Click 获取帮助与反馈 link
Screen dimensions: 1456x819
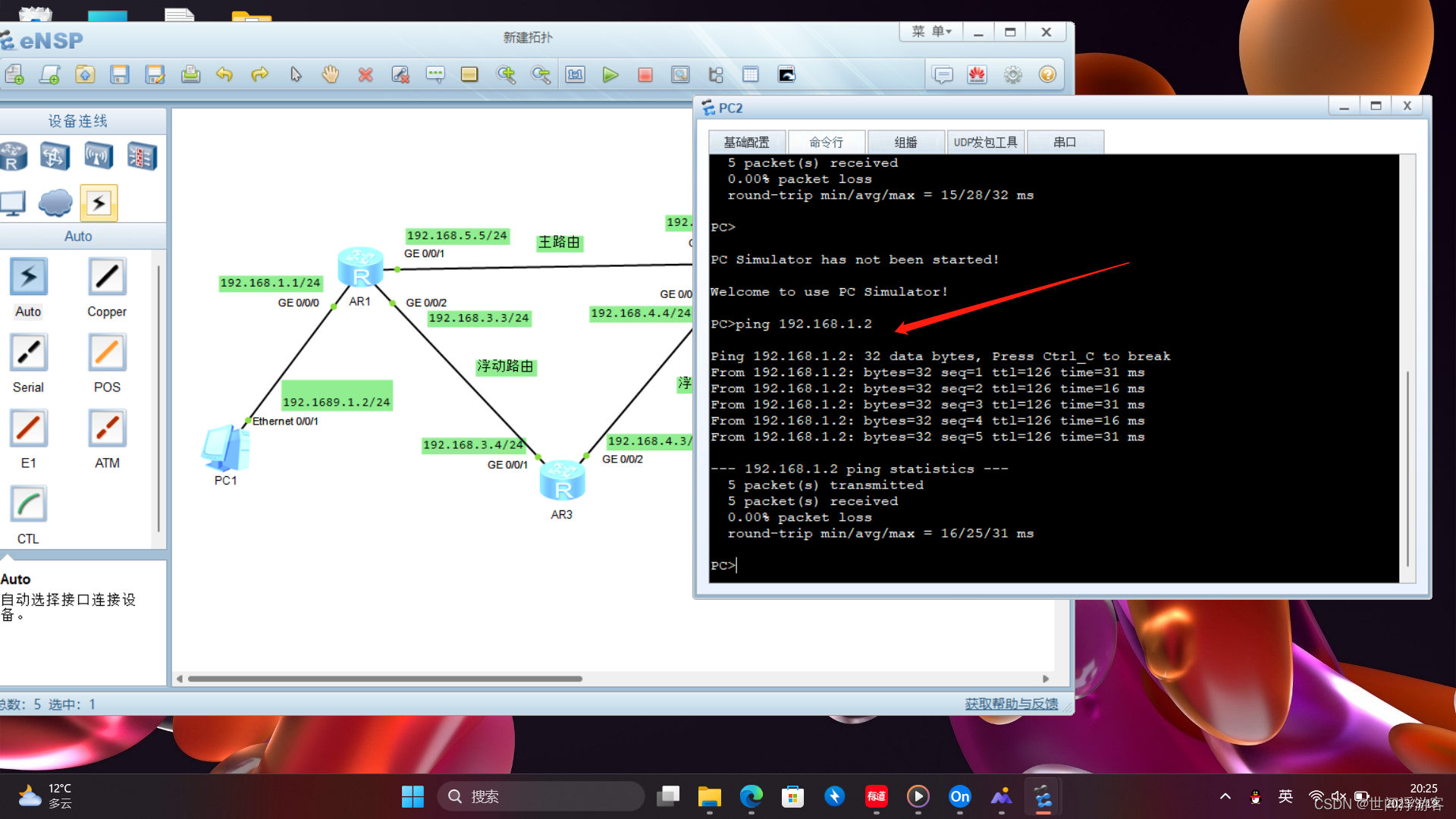click(x=1011, y=704)
